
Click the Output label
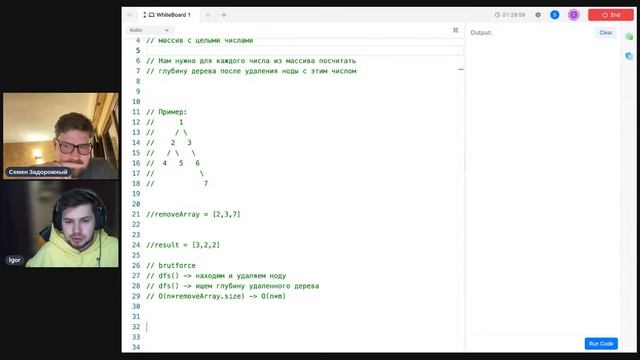(481, 33)
